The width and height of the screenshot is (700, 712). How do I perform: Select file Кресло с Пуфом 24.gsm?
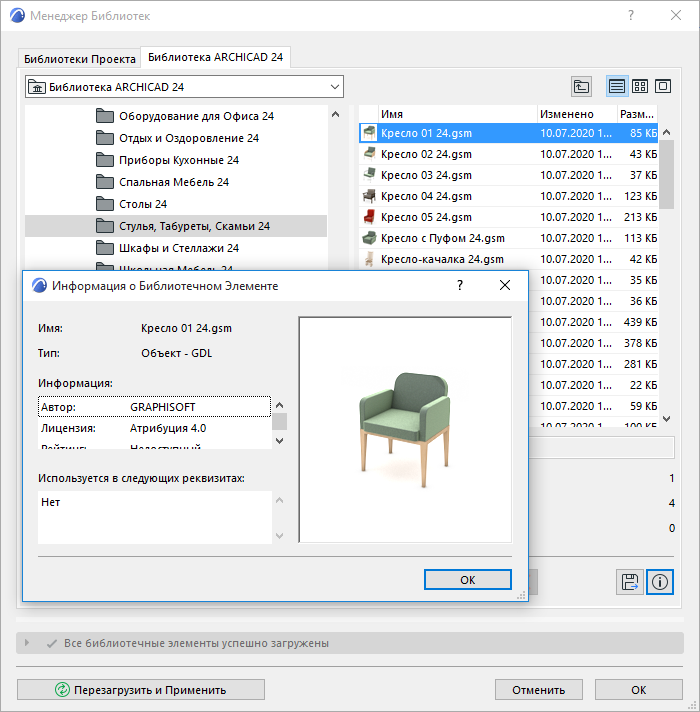pos(508,238)
